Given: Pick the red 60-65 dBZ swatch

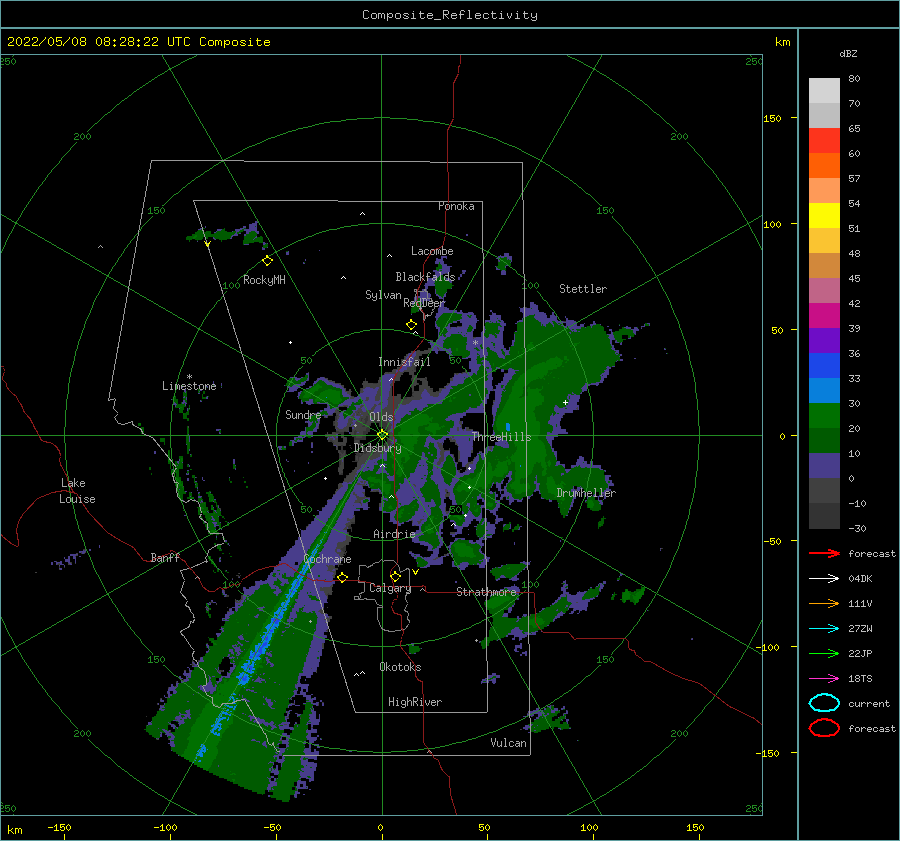Looking at the screenshot, I should (x=824, y=141).
